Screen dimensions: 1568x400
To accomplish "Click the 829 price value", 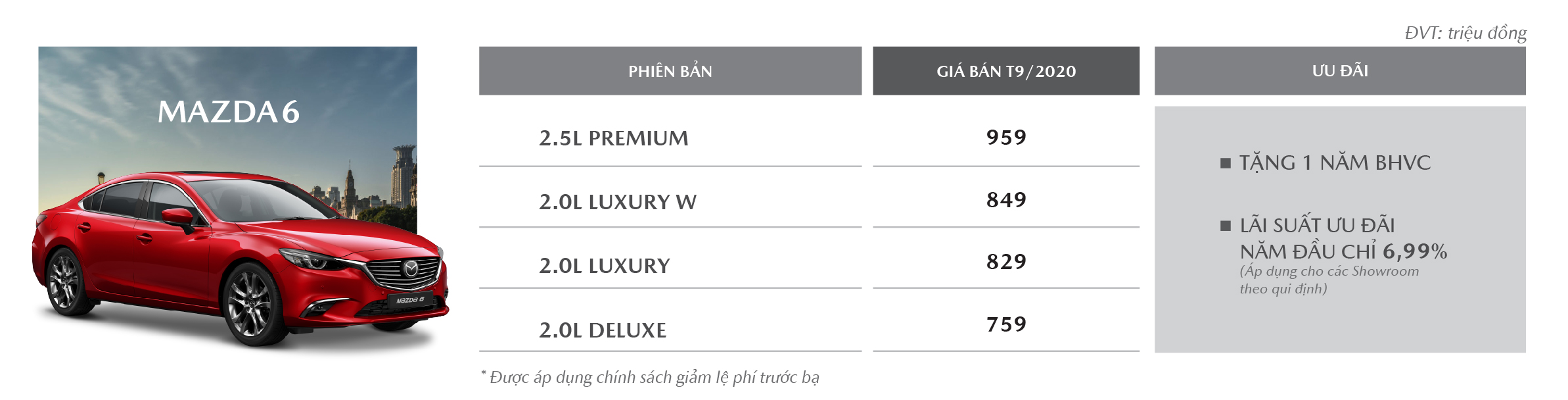I will 1006,261.
